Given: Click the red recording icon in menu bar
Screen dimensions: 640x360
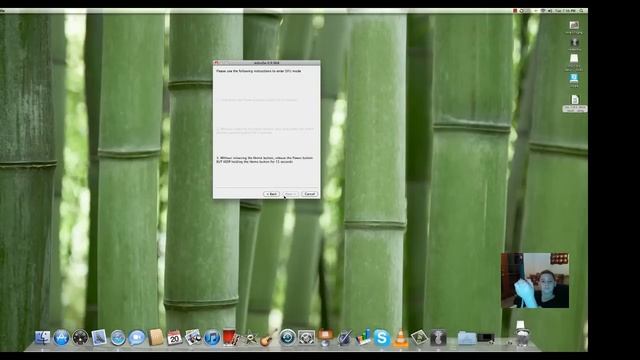Looking at the screenshot, I should (x=515, y=11).
